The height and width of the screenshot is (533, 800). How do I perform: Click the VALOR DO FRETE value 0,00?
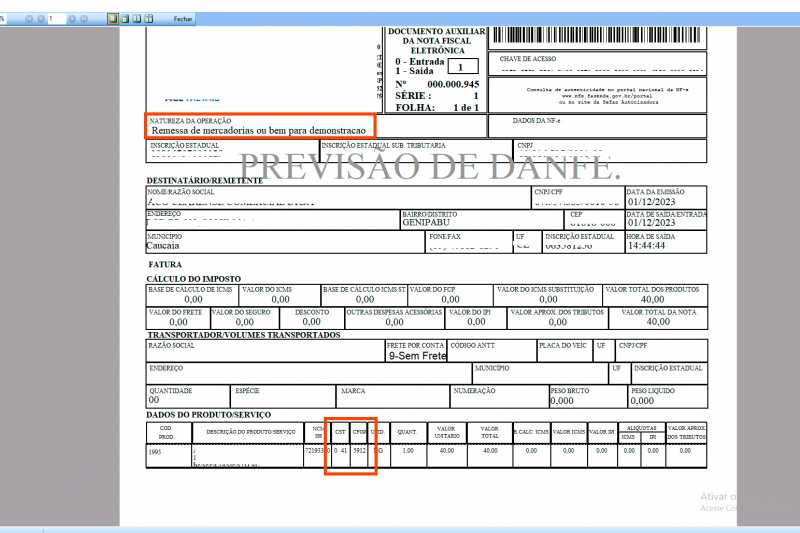point(179,322)
